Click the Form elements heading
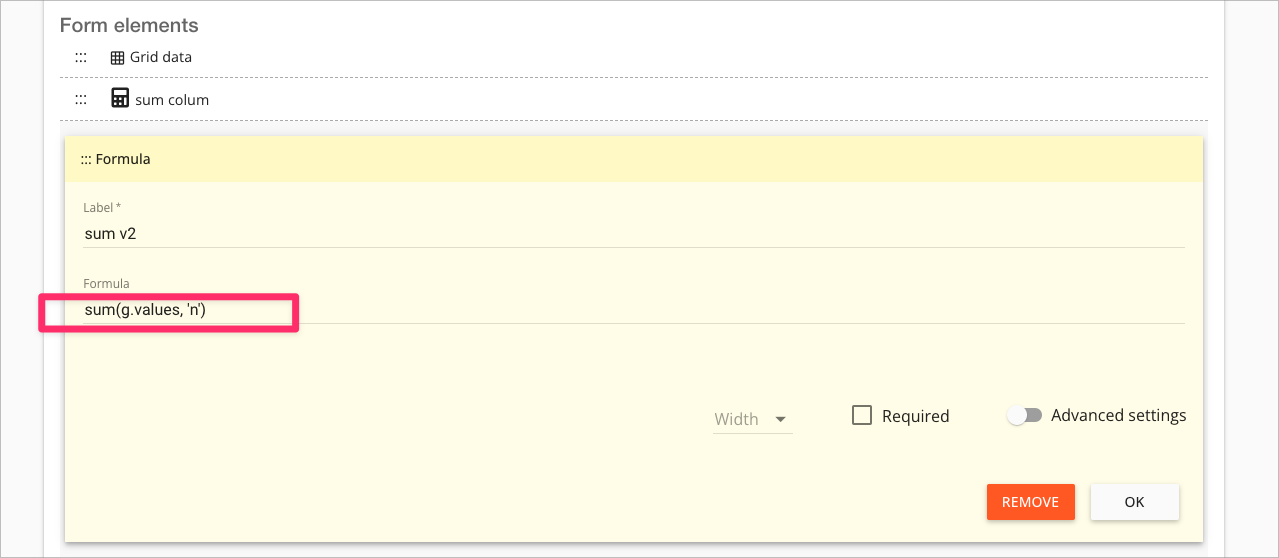This screenshot has height=558, width=1279. (129, 25)
